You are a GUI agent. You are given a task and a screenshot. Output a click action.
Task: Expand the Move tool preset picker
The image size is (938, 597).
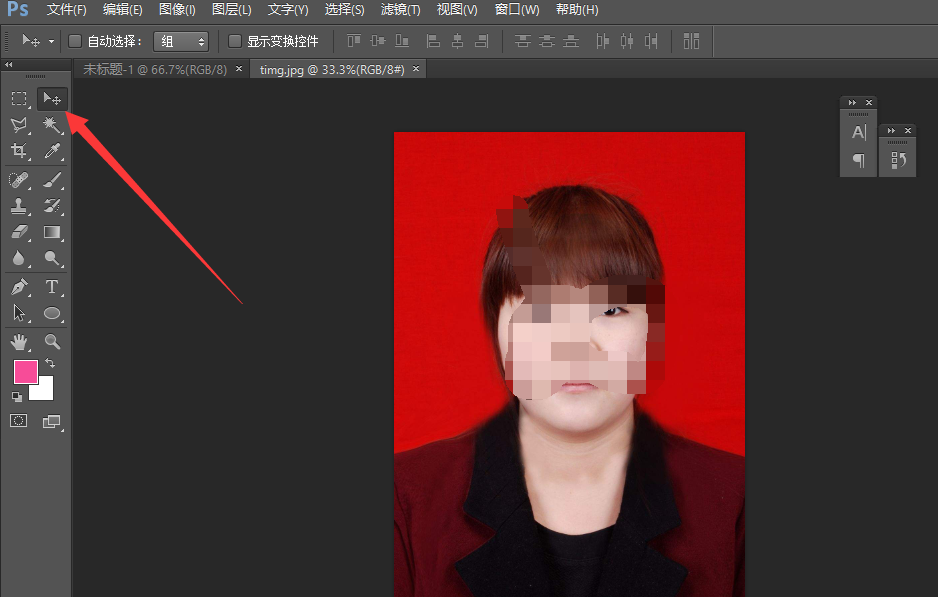click(31, 41)
